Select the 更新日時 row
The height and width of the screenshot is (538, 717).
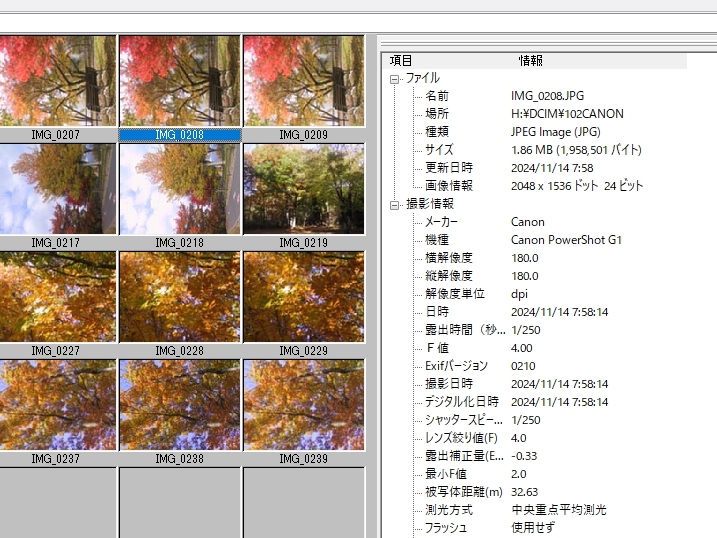tap(509, 168)
